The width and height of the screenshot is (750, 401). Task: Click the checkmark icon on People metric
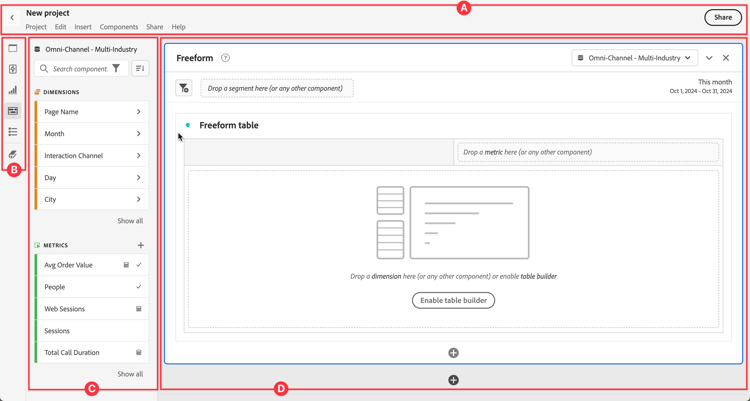139,287
